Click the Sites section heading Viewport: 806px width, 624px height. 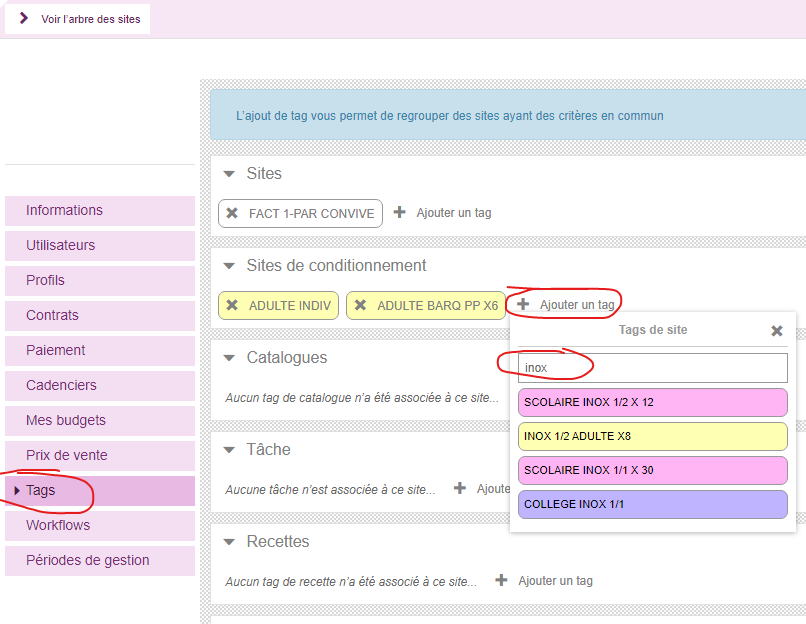264,173
